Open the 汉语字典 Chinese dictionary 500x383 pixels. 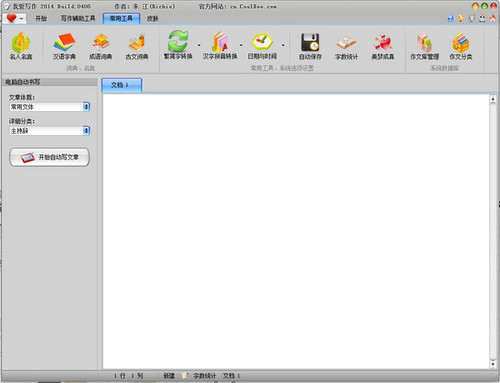pyautogui.click(x=64, y=46)
